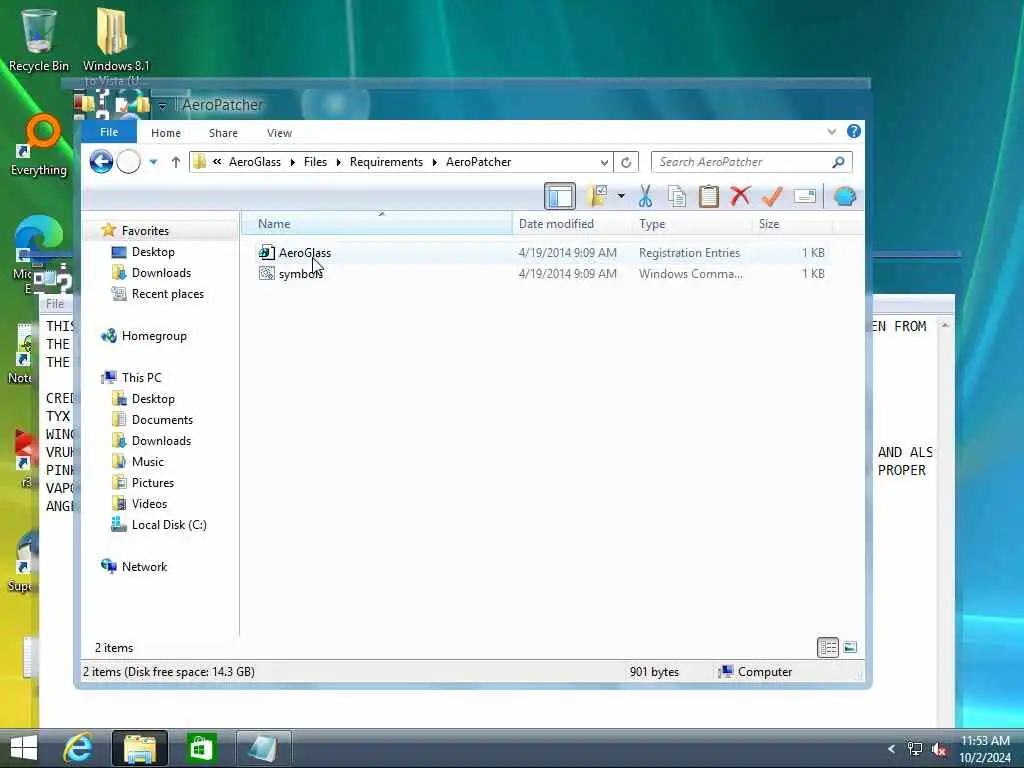Open properties with the orange checkmark icon

pyautogui.click(x=772, y=196)
